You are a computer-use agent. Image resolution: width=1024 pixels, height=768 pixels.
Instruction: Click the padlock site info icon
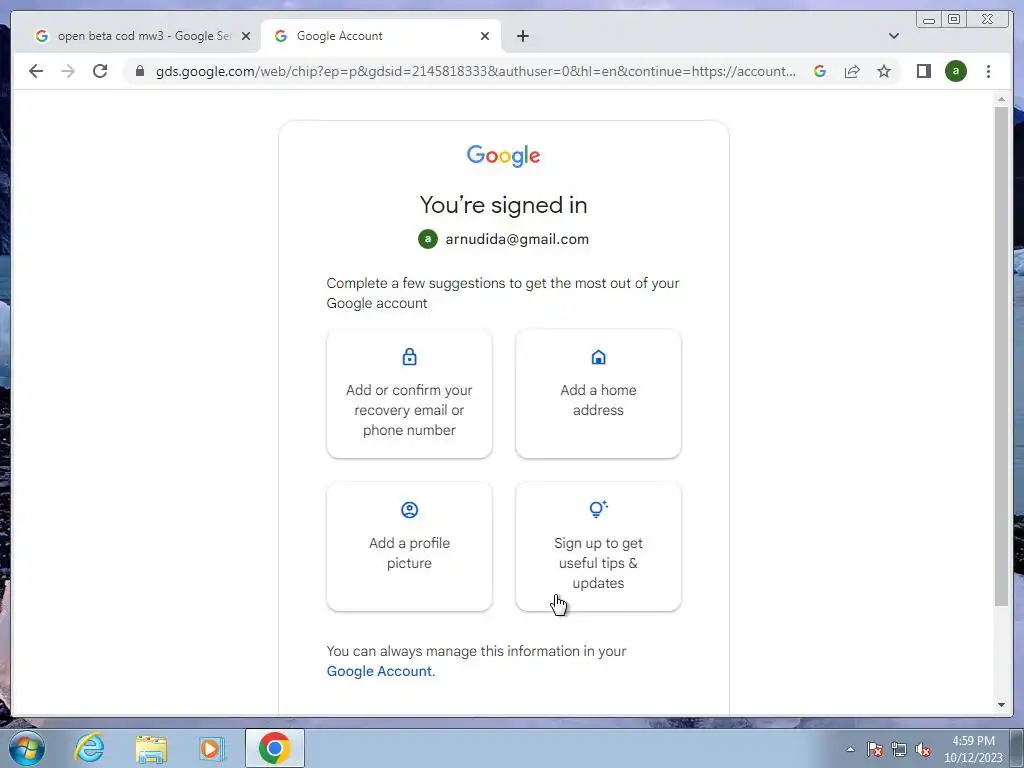click(x=140, y=71)
